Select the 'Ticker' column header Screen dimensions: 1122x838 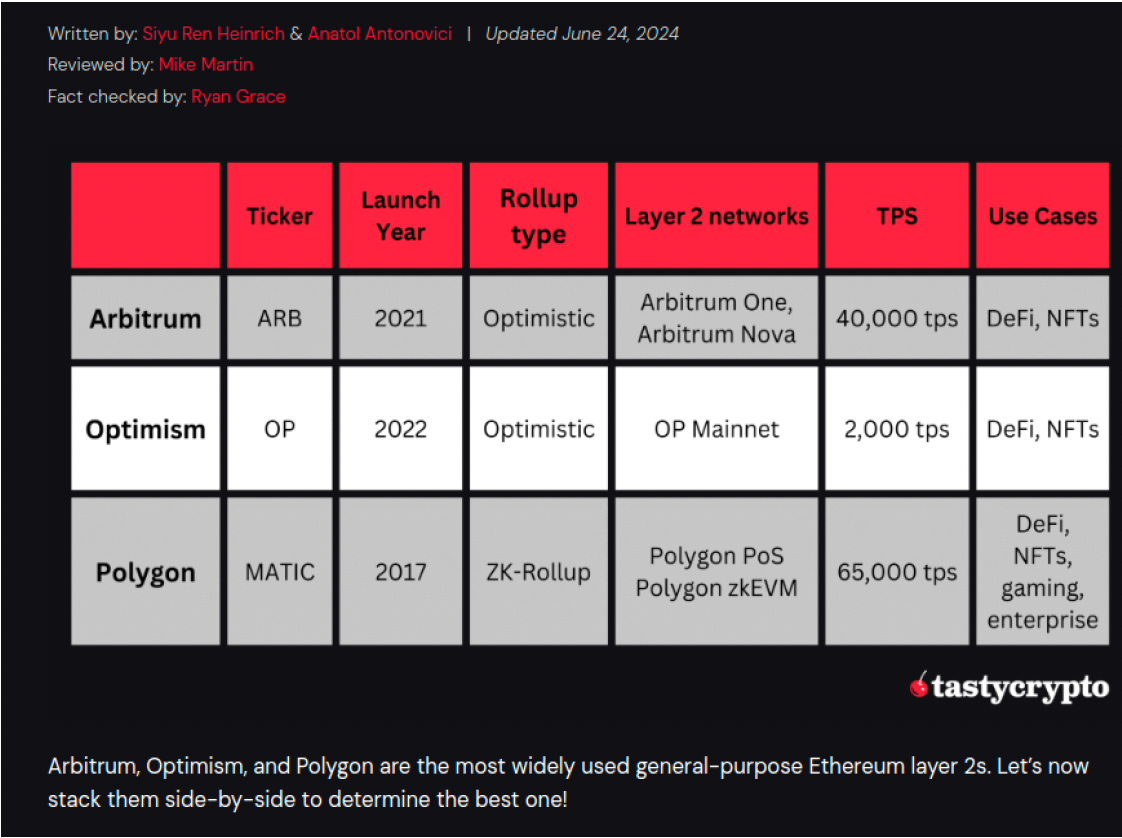280,215
